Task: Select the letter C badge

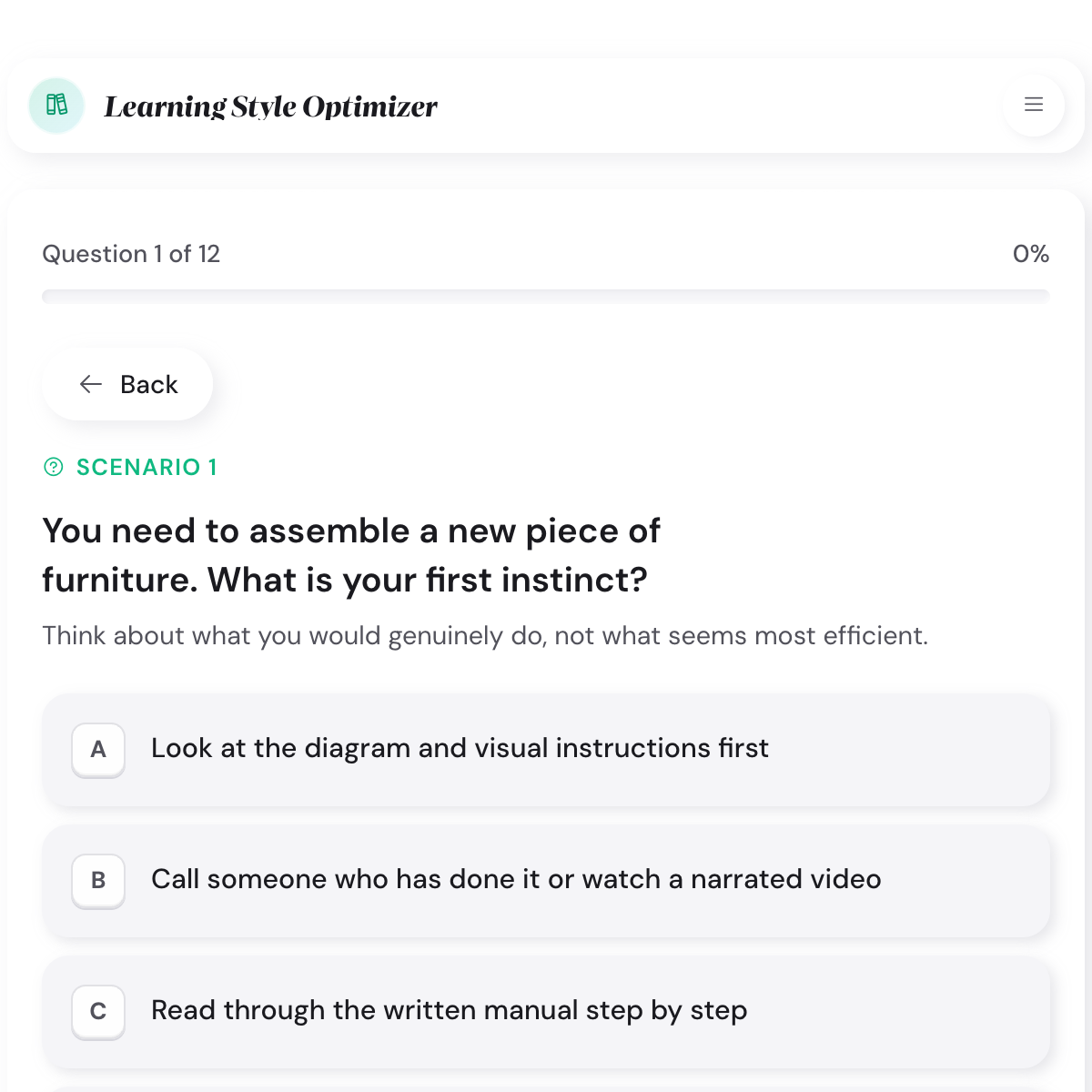Action: click(x=97, y=1012)
